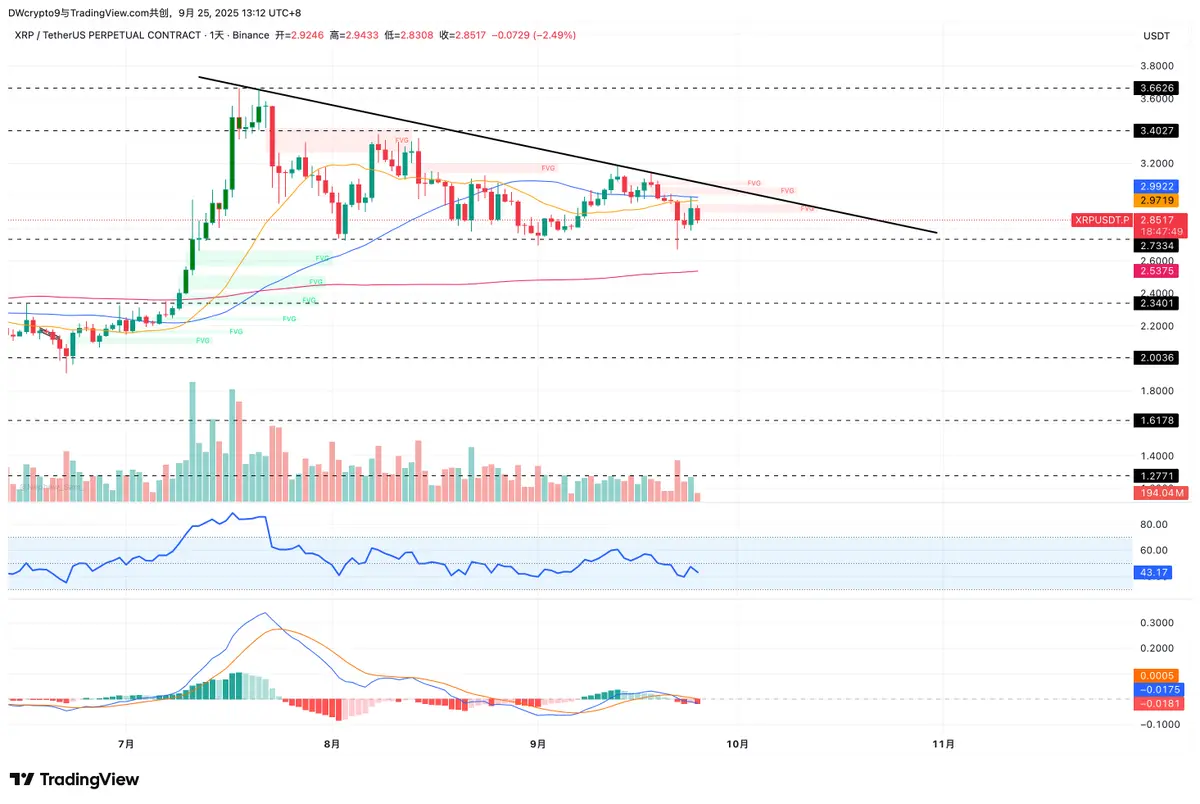
Task: Click the 9月 time axis label
Action: [x=538, y=744]
